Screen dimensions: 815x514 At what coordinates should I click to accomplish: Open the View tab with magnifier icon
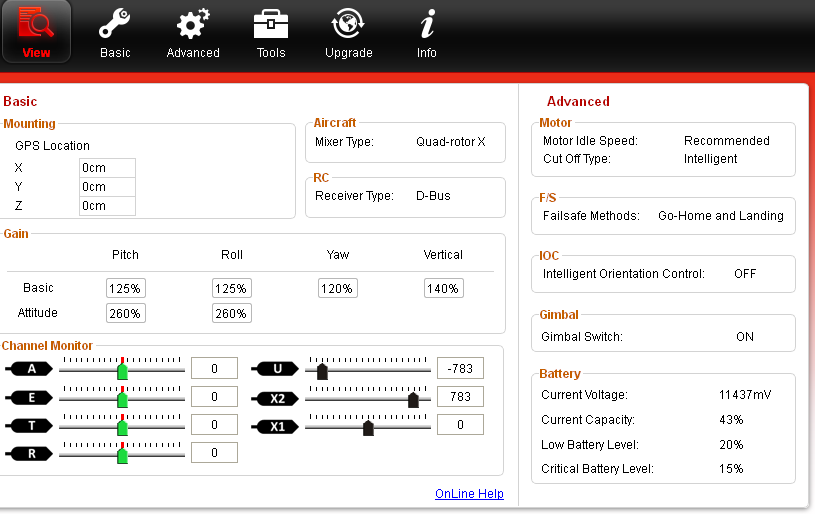[36, 32]
